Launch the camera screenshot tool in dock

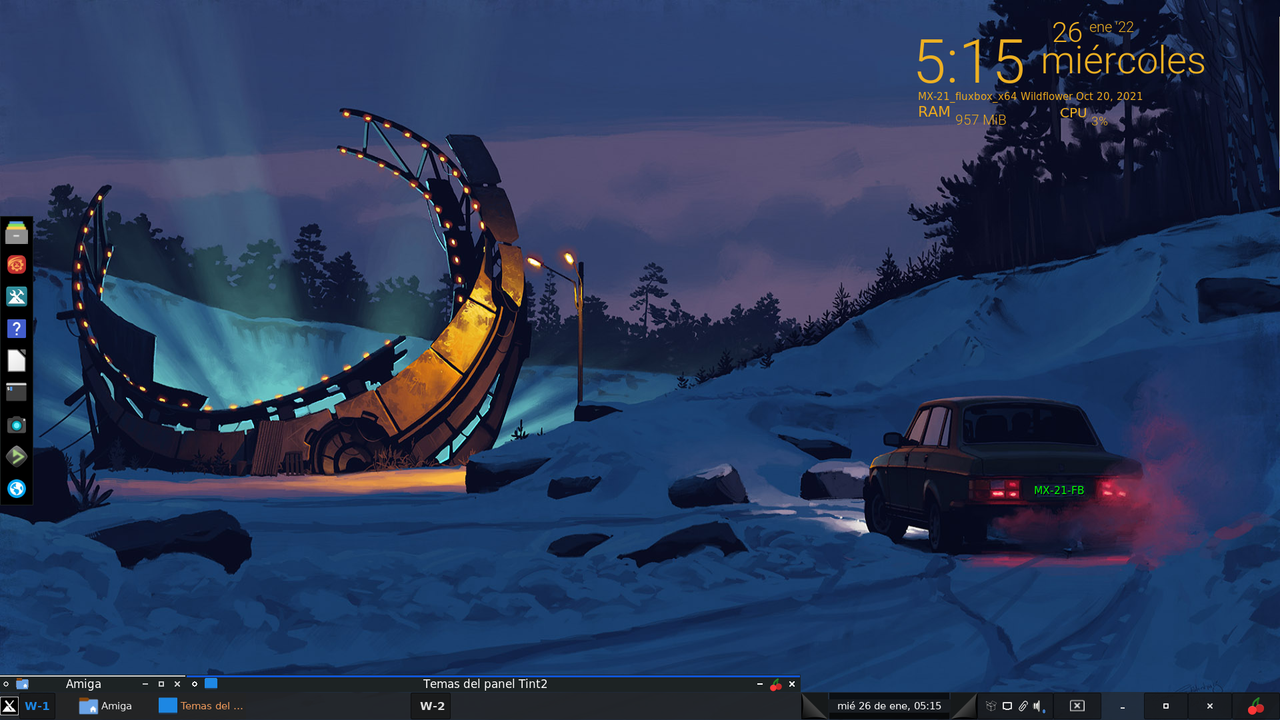pos(17,425)
